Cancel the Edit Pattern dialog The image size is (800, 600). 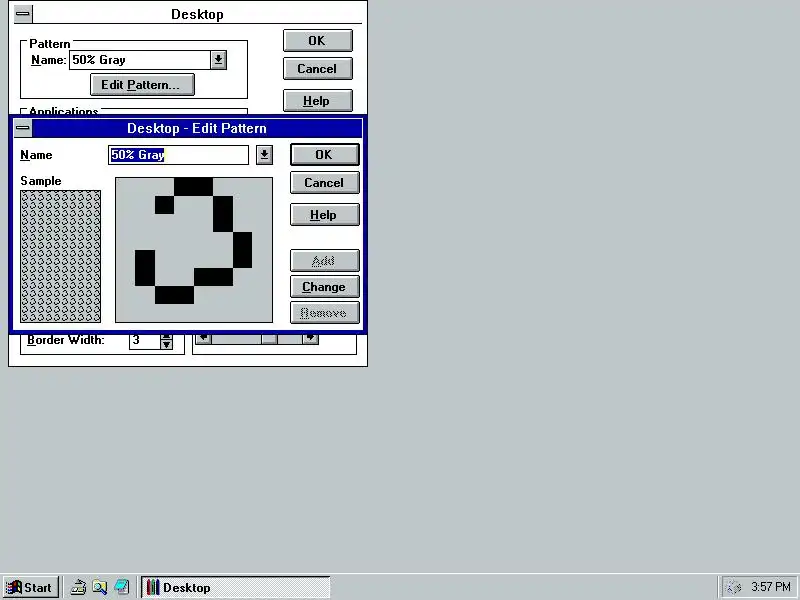point(324,183)
